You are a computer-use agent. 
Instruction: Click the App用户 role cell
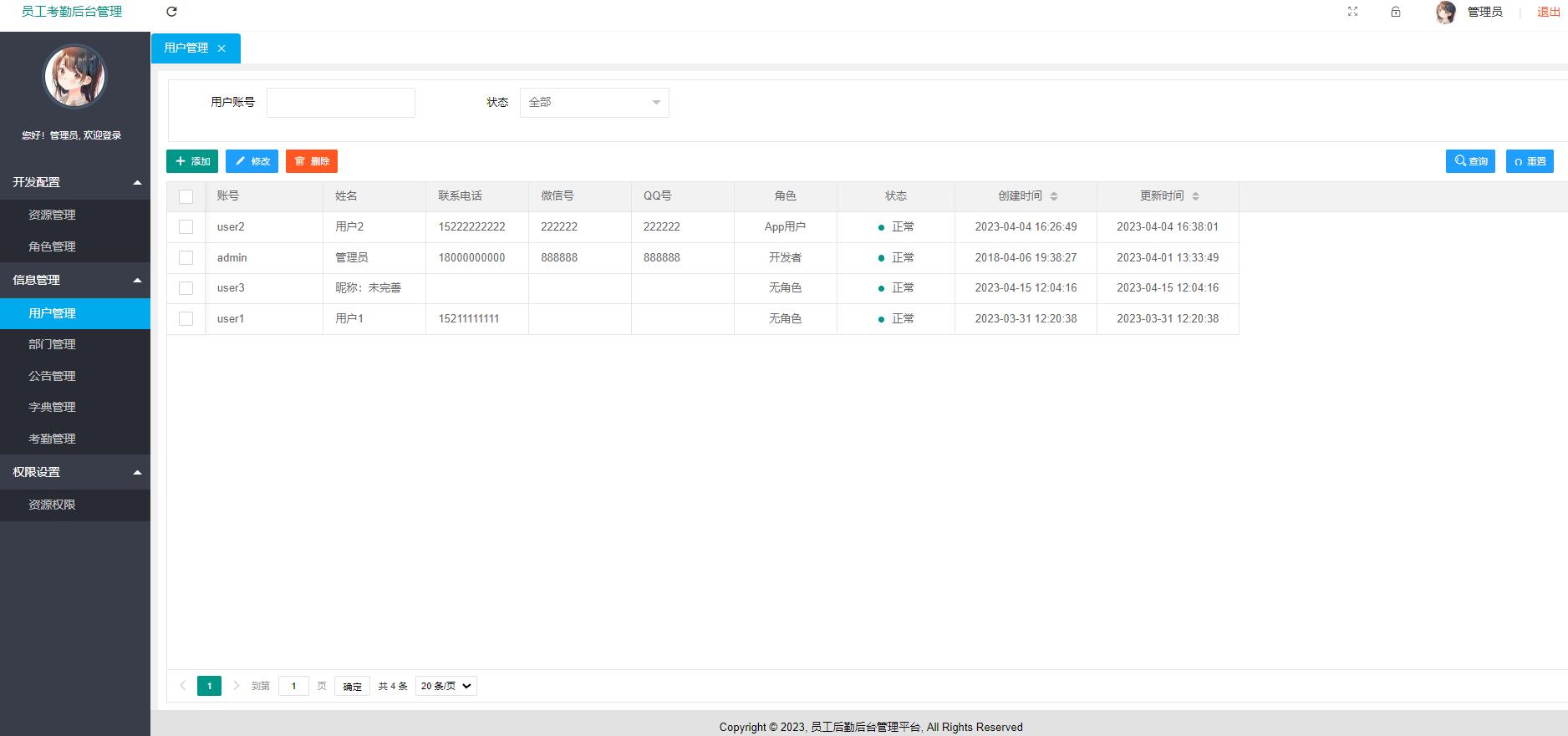[786, 227]
